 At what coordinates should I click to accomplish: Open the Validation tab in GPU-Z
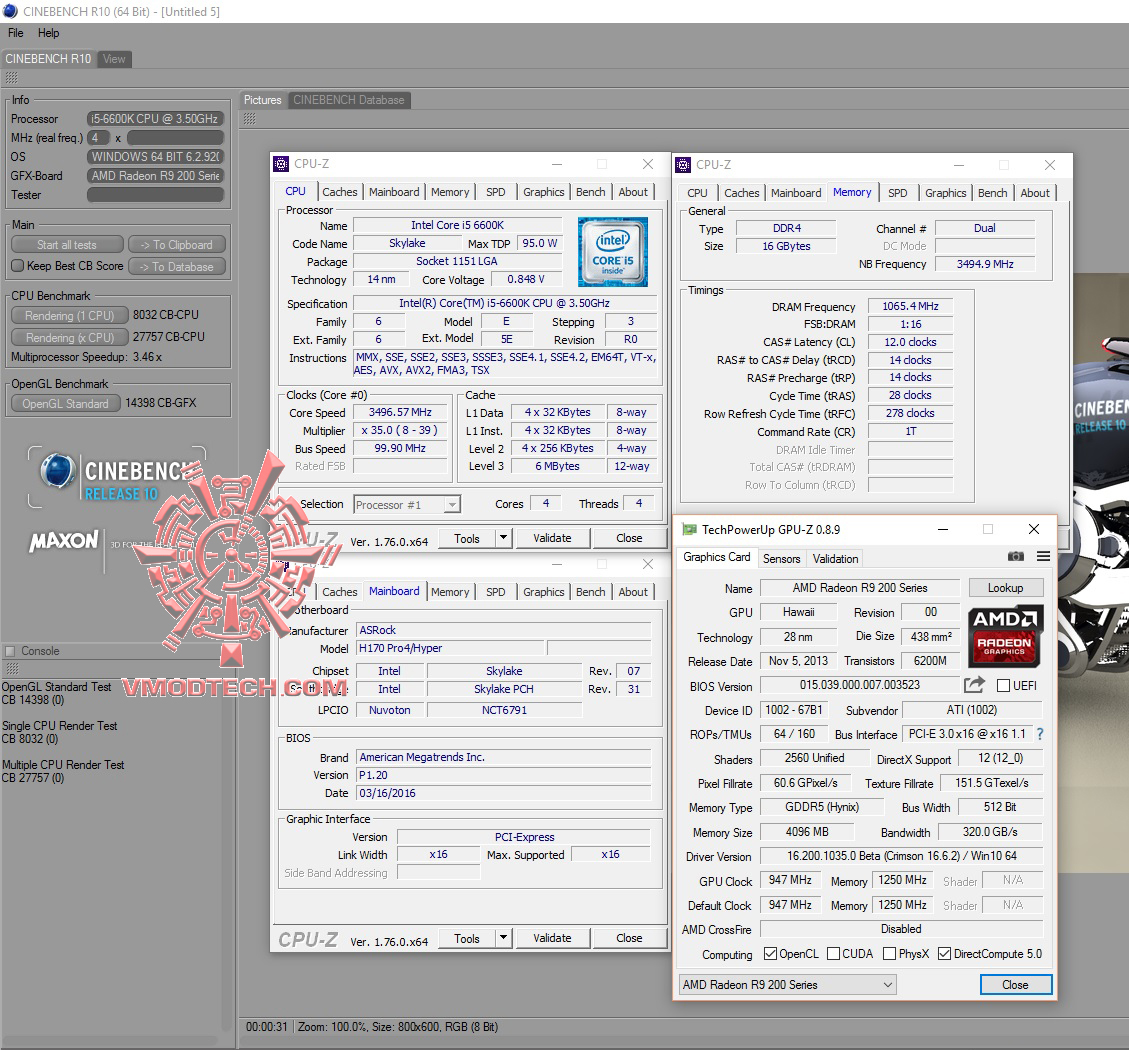[x=835, y=558]
